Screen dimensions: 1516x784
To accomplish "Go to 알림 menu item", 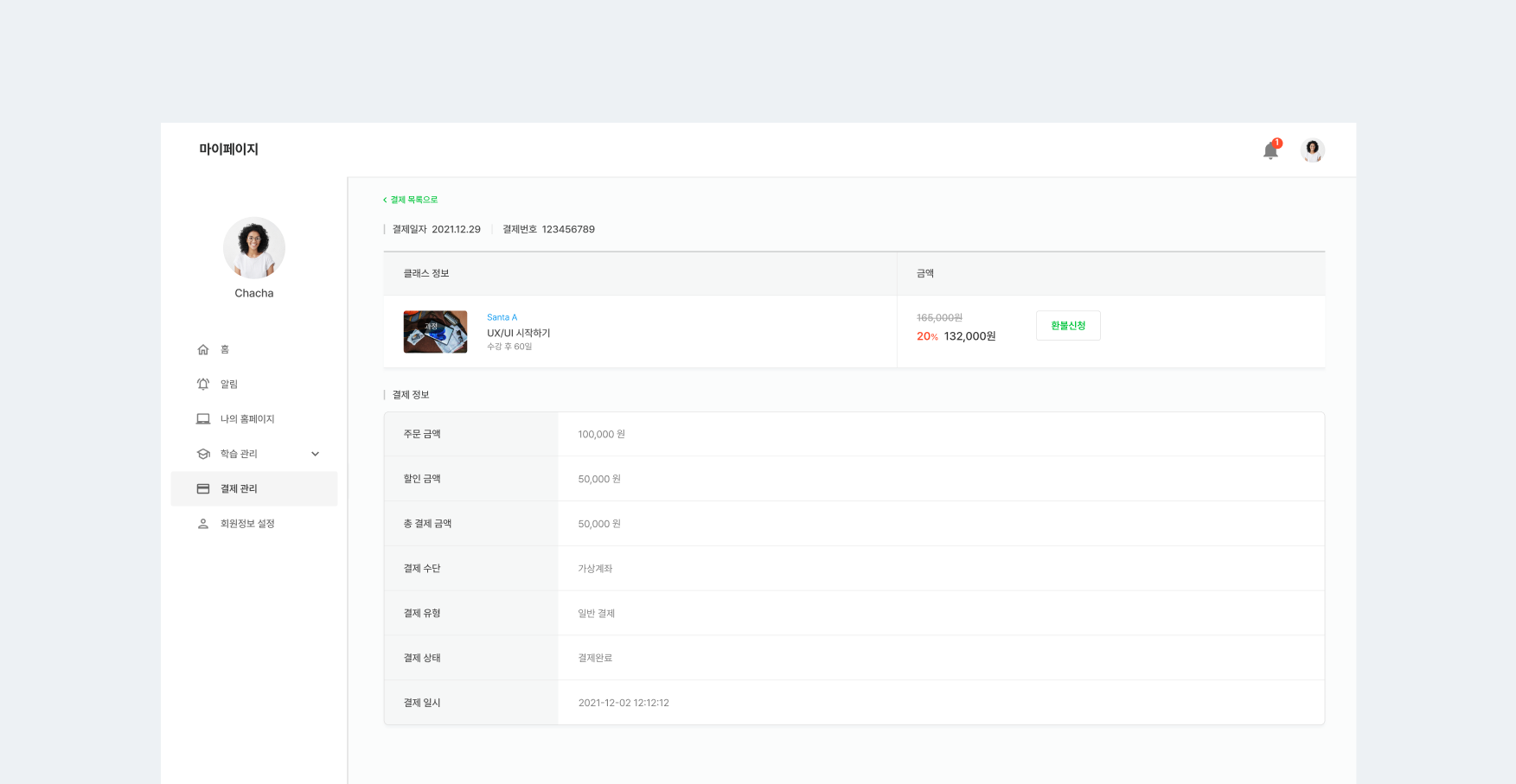I will pyautogui.click(x=229, y=385).
